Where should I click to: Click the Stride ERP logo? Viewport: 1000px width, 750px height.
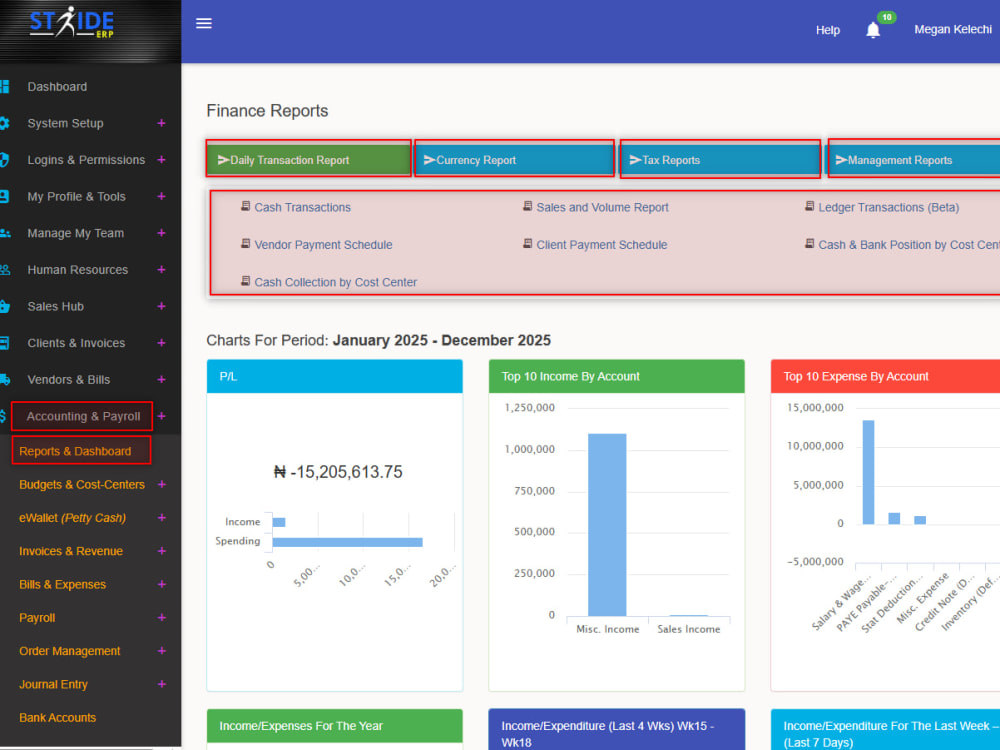(71, 22)
